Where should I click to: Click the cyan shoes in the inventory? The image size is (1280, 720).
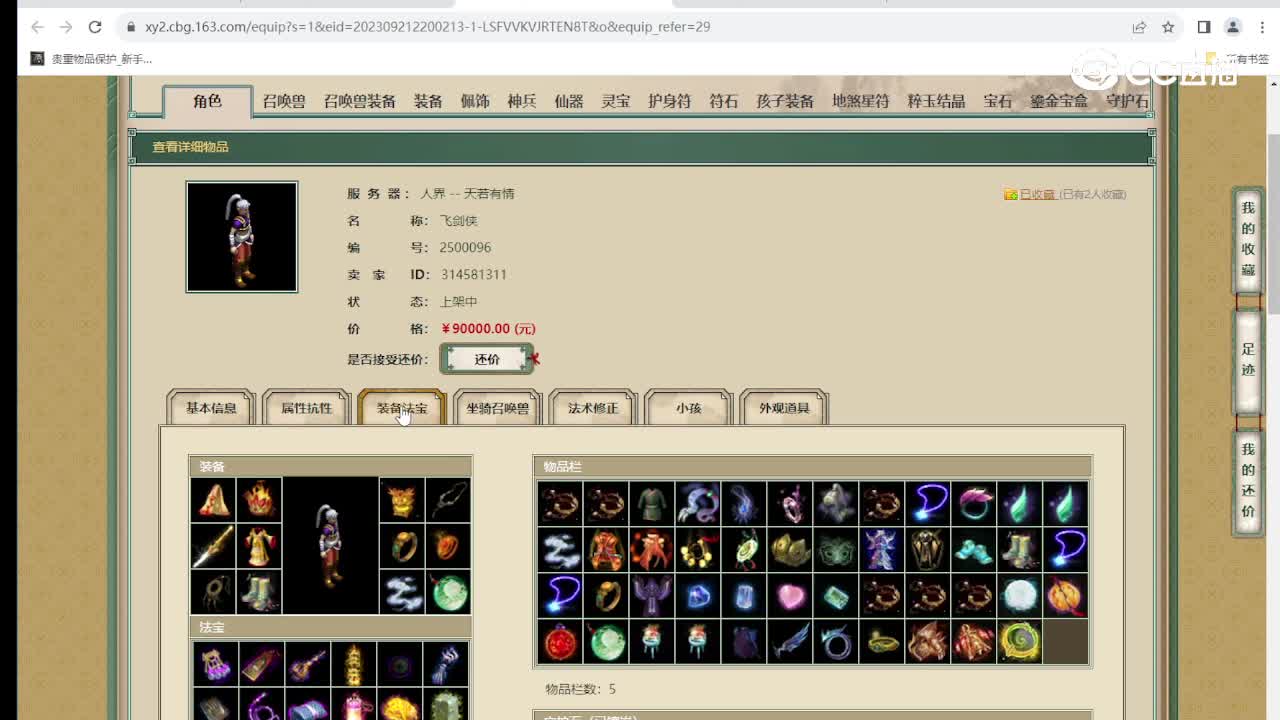[974, 549]
